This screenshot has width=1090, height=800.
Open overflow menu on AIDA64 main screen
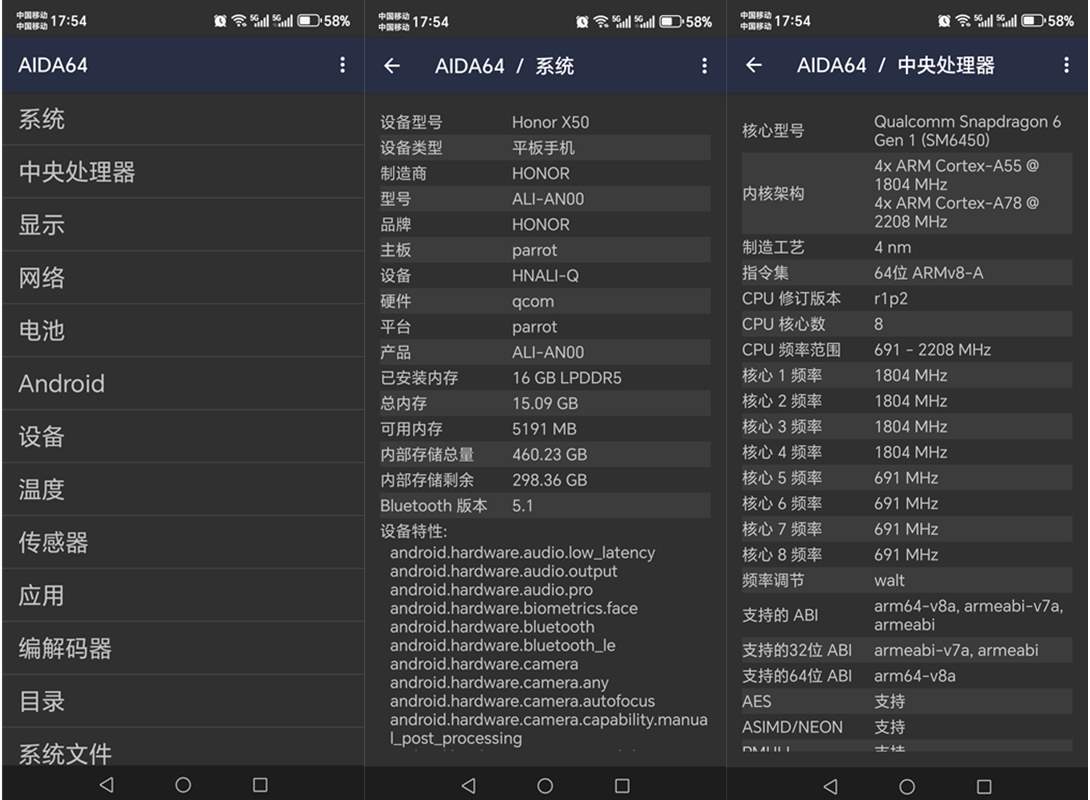tap(342, 65)
